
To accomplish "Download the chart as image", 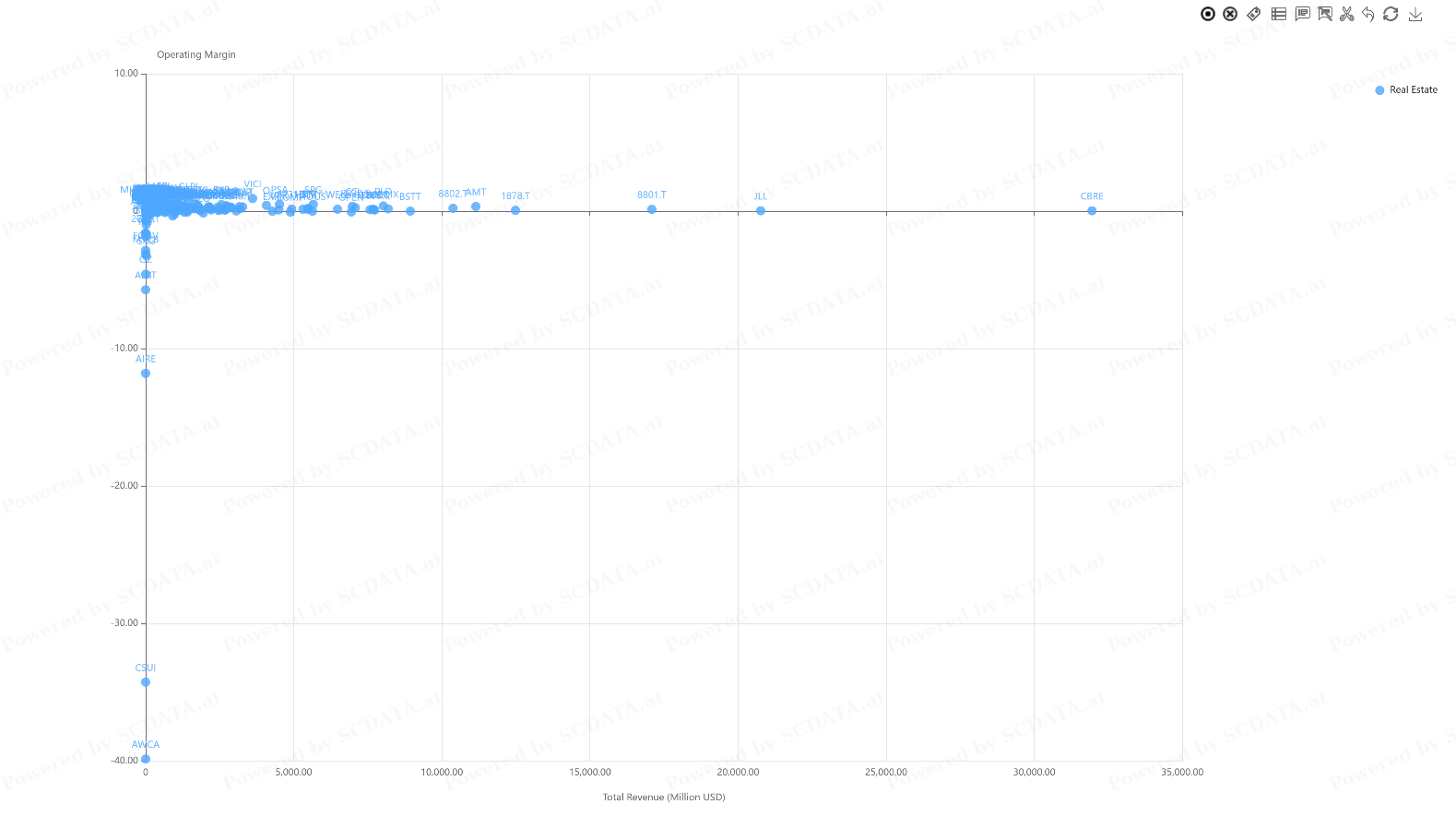I will click(1415, 14).
